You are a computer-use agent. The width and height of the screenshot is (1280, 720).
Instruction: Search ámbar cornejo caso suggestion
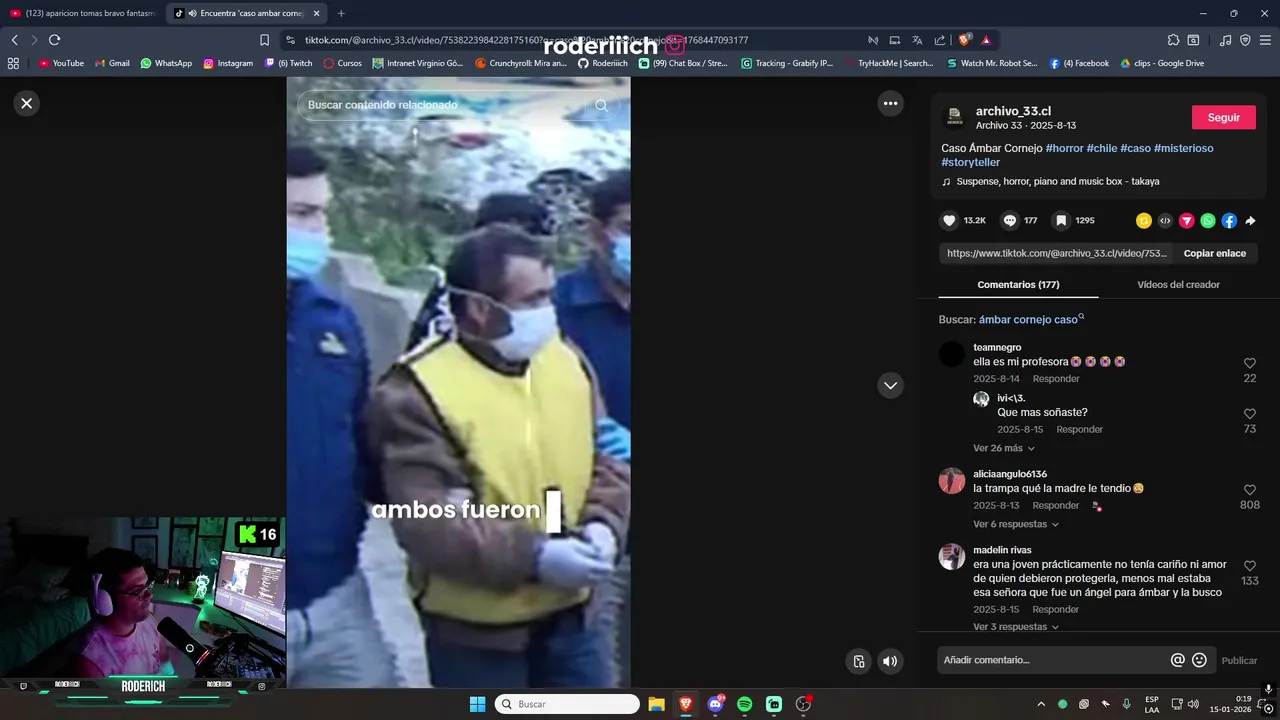(1031, 319)
